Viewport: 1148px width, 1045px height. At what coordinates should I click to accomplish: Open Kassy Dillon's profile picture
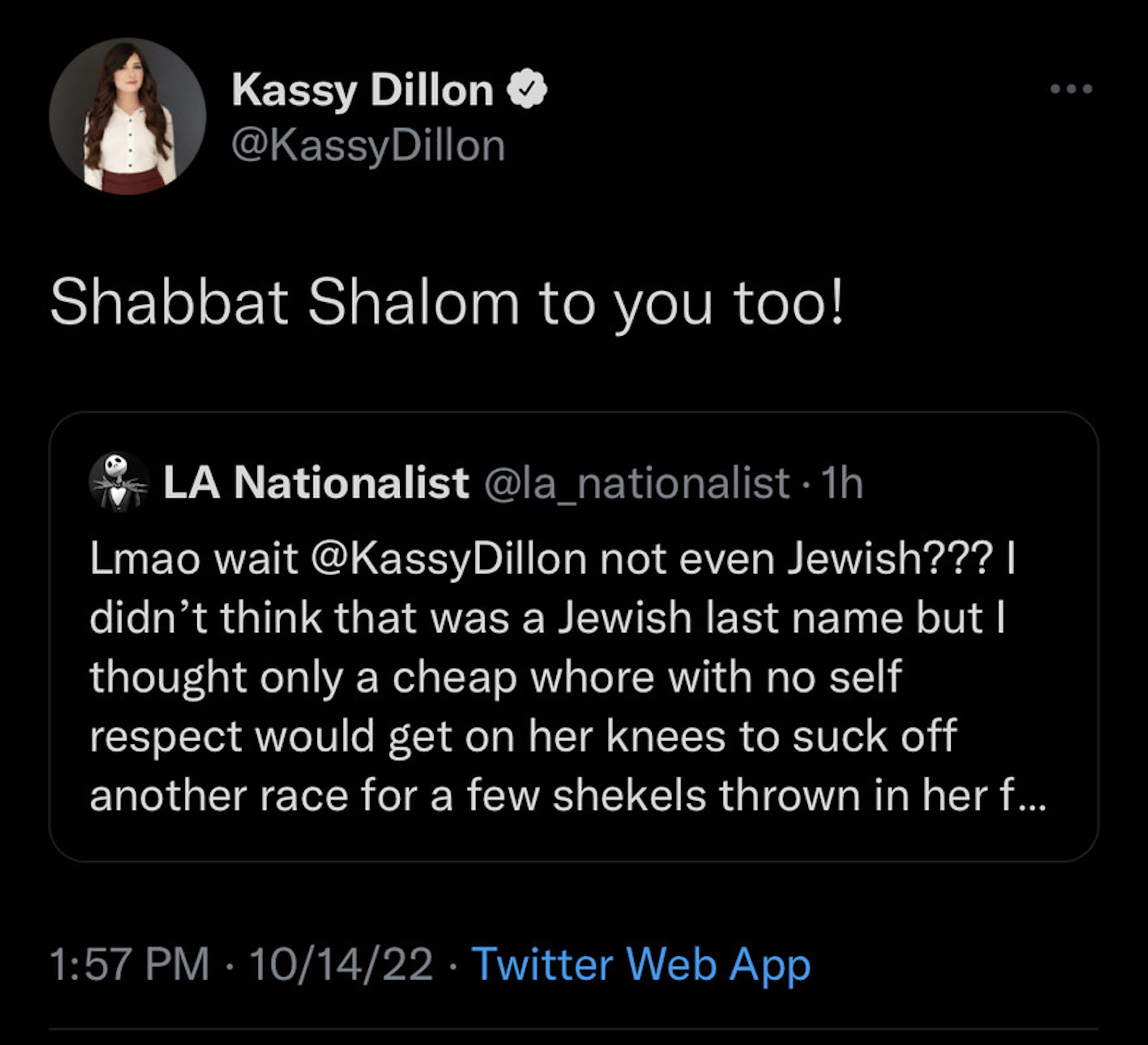coord(127,116)
